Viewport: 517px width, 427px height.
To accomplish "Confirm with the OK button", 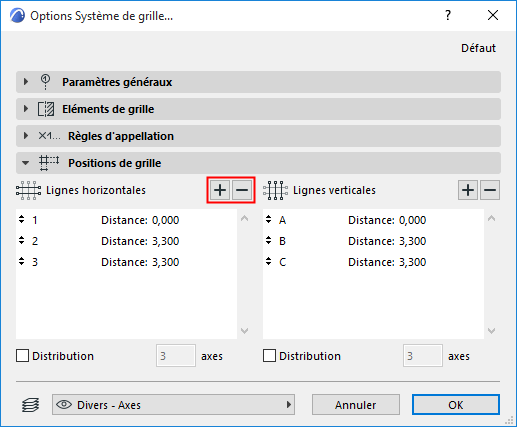I will pos(456,405).
